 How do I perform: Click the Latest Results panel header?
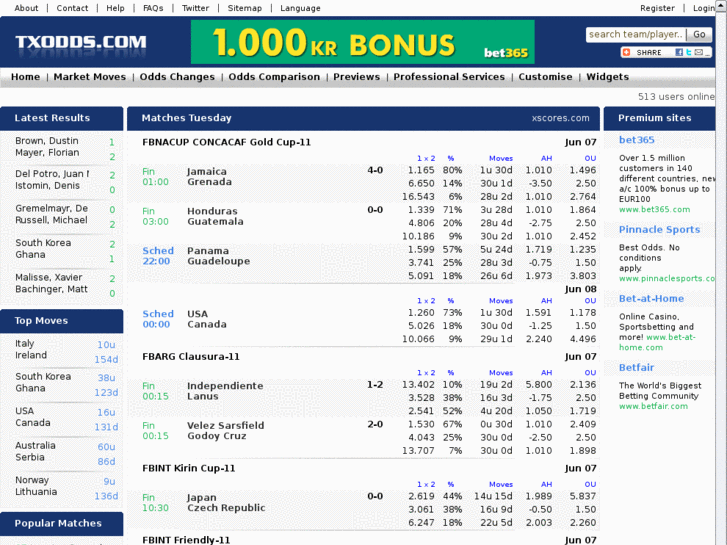coord(62,118)
